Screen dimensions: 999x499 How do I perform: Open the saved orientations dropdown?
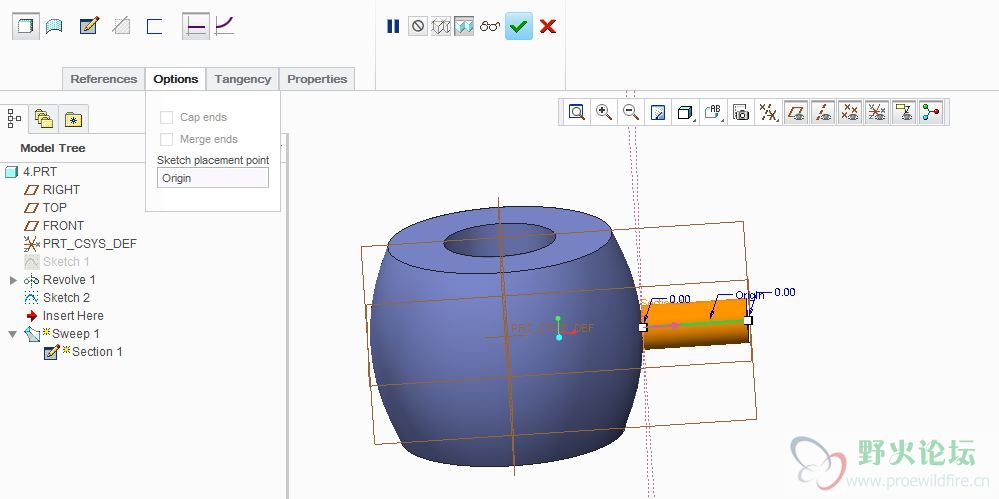click(x=713, y=113)
